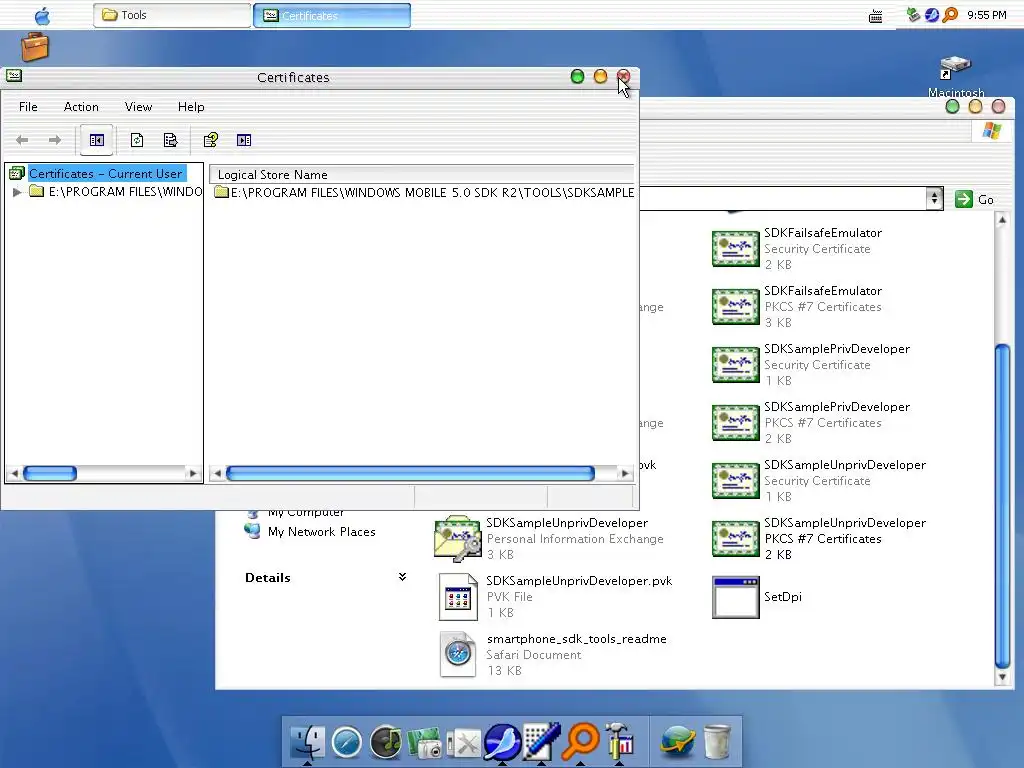Click the Help toolbar icon with question mark

click(x=210, y=140)
